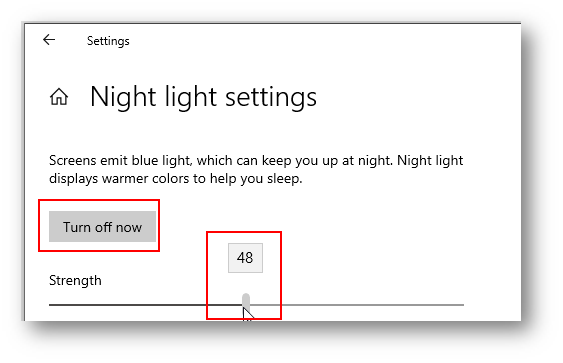Click unfilled slider track right of the thumb
Image resolution: width=563 pixels, height=363 pixels.
357,305
